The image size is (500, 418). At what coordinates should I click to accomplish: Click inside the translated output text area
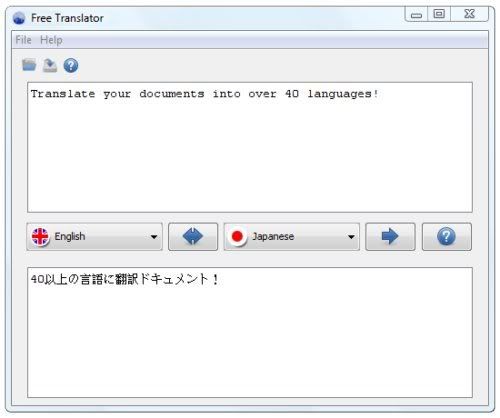tap(250, 332)
